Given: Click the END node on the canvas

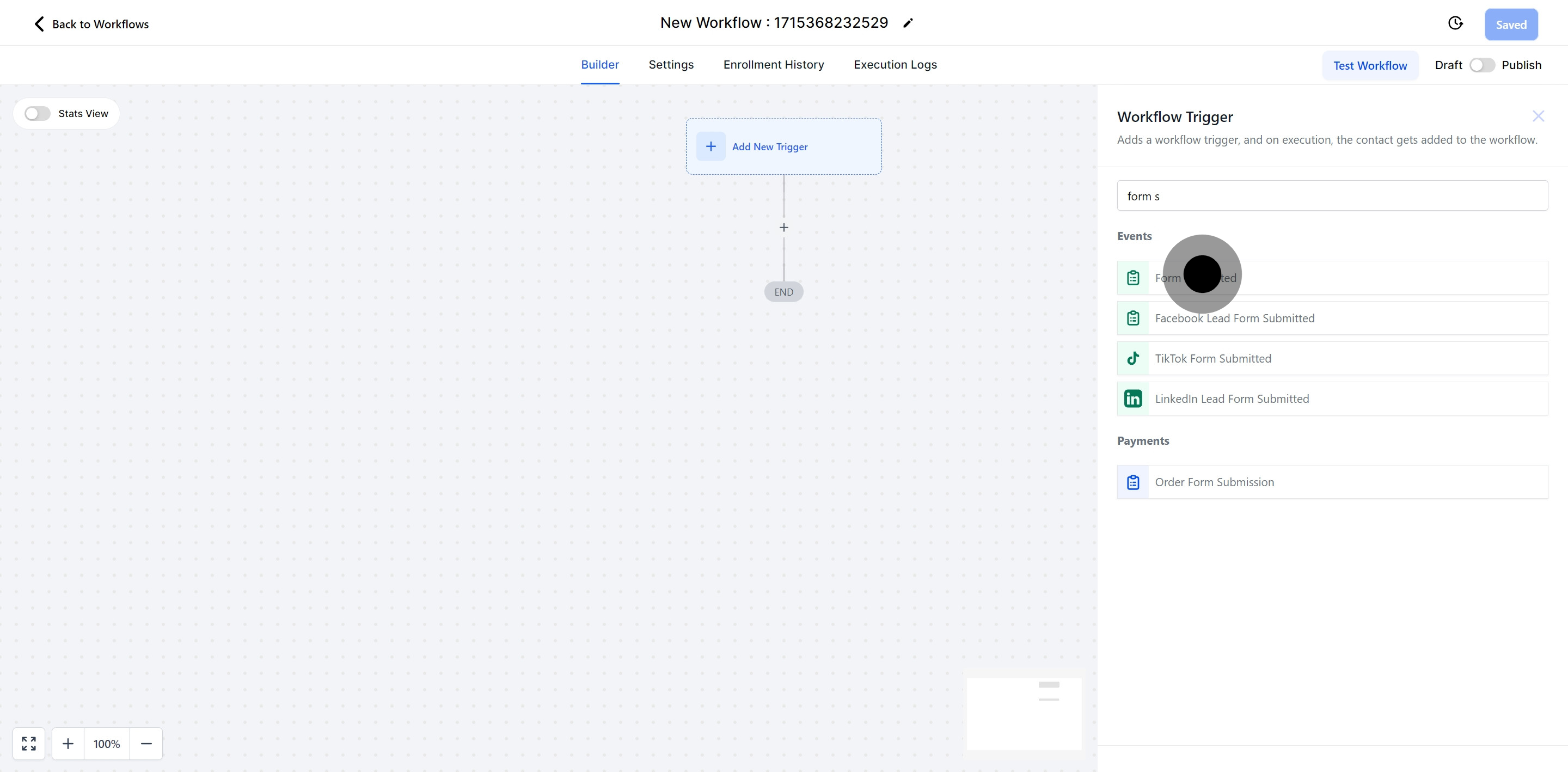Looking at the screenshot, I should click(x=783, y=291).
